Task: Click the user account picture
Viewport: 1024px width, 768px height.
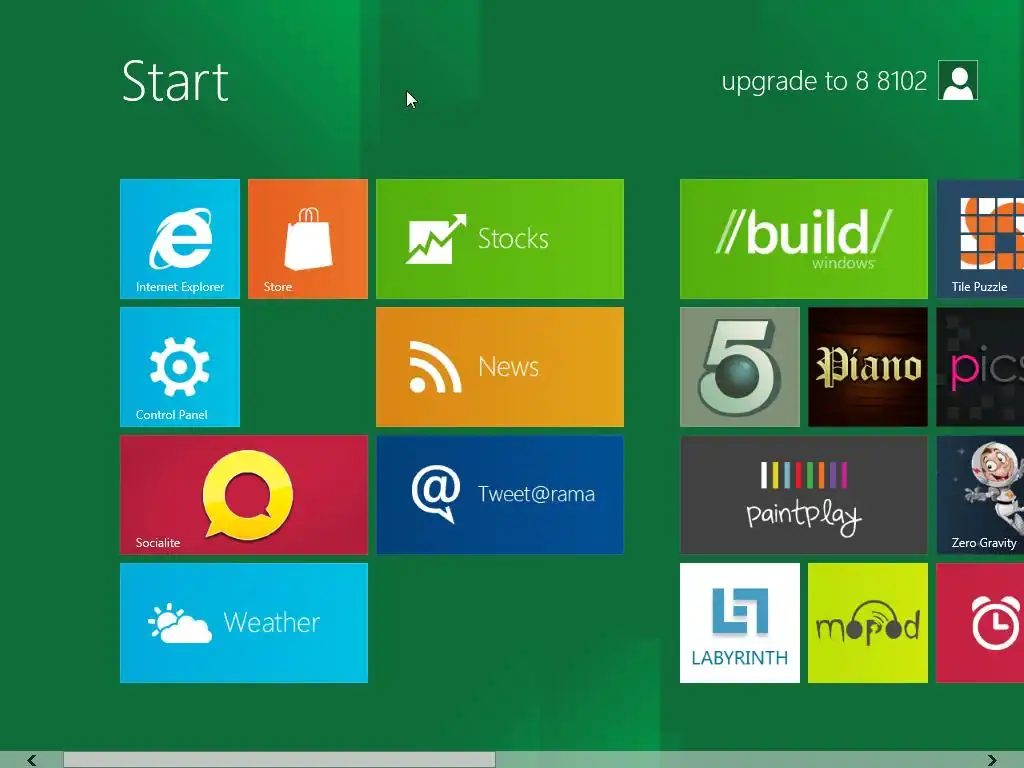Action: (x=958, y=80)
